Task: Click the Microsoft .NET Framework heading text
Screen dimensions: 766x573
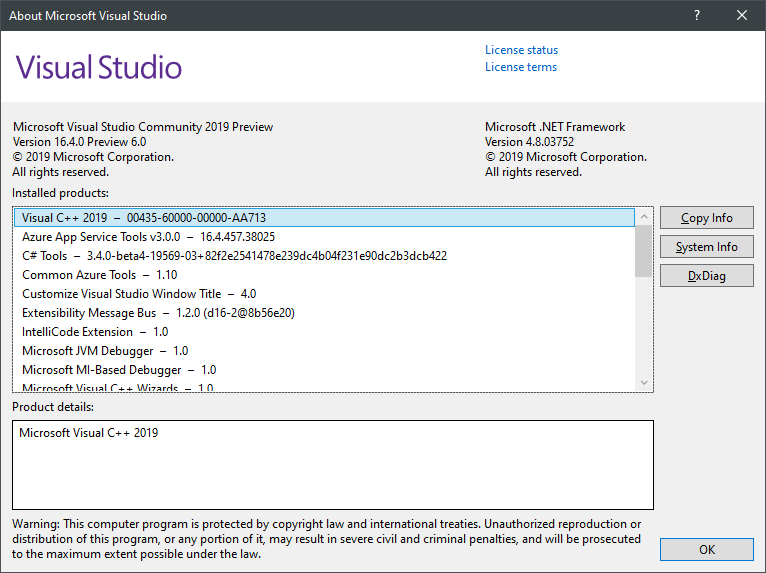Action: 555,127
